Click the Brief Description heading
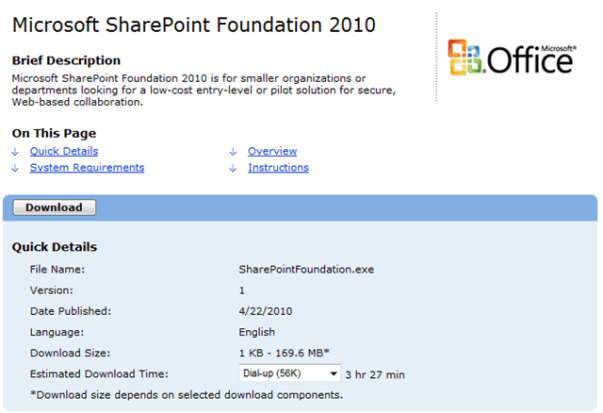Image resolution: width=603 pixels, height=413 pixels. 66,60
